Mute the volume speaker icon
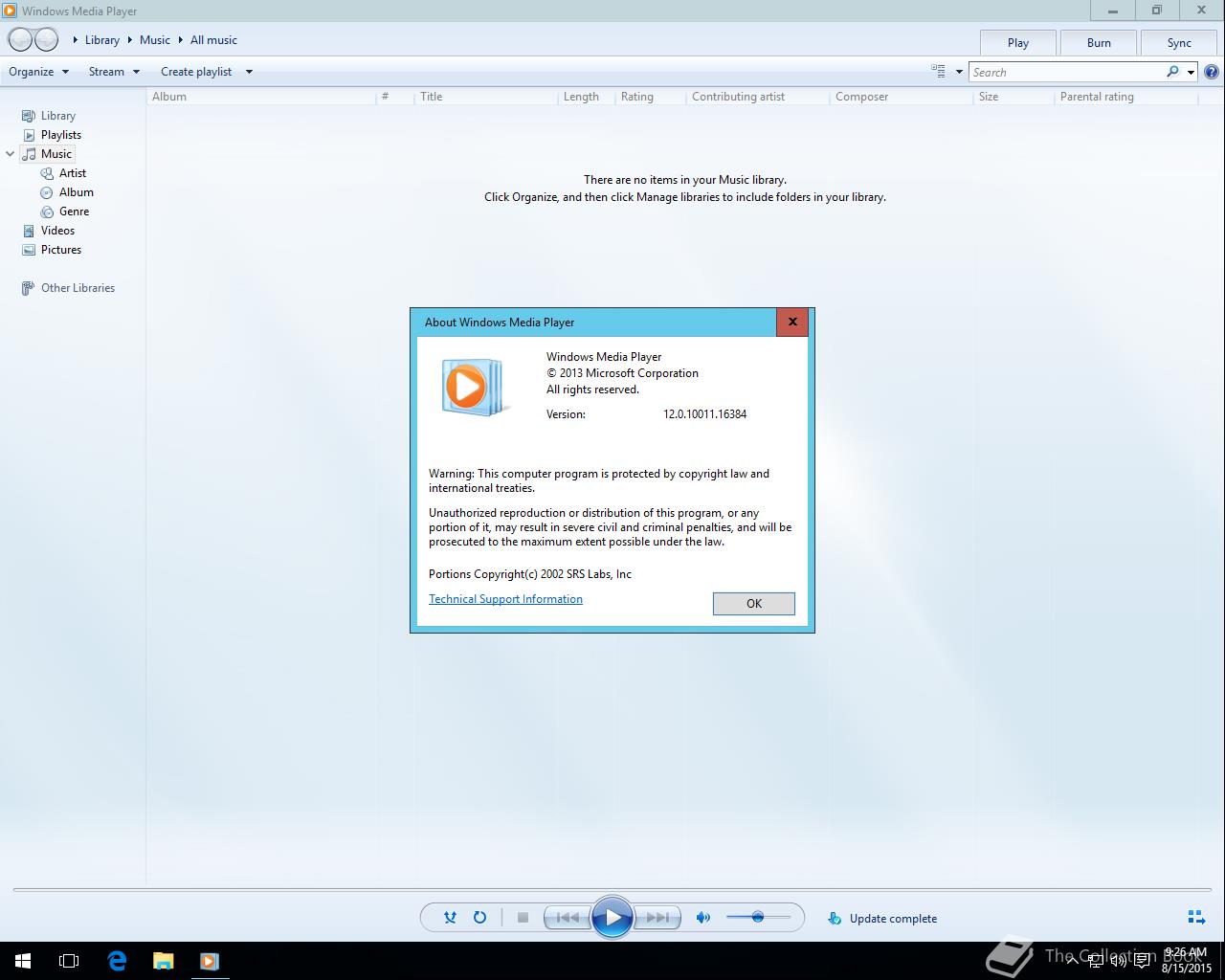This screenshot has height=980, width=1225. pyautogui.click(x=703, y=918)
